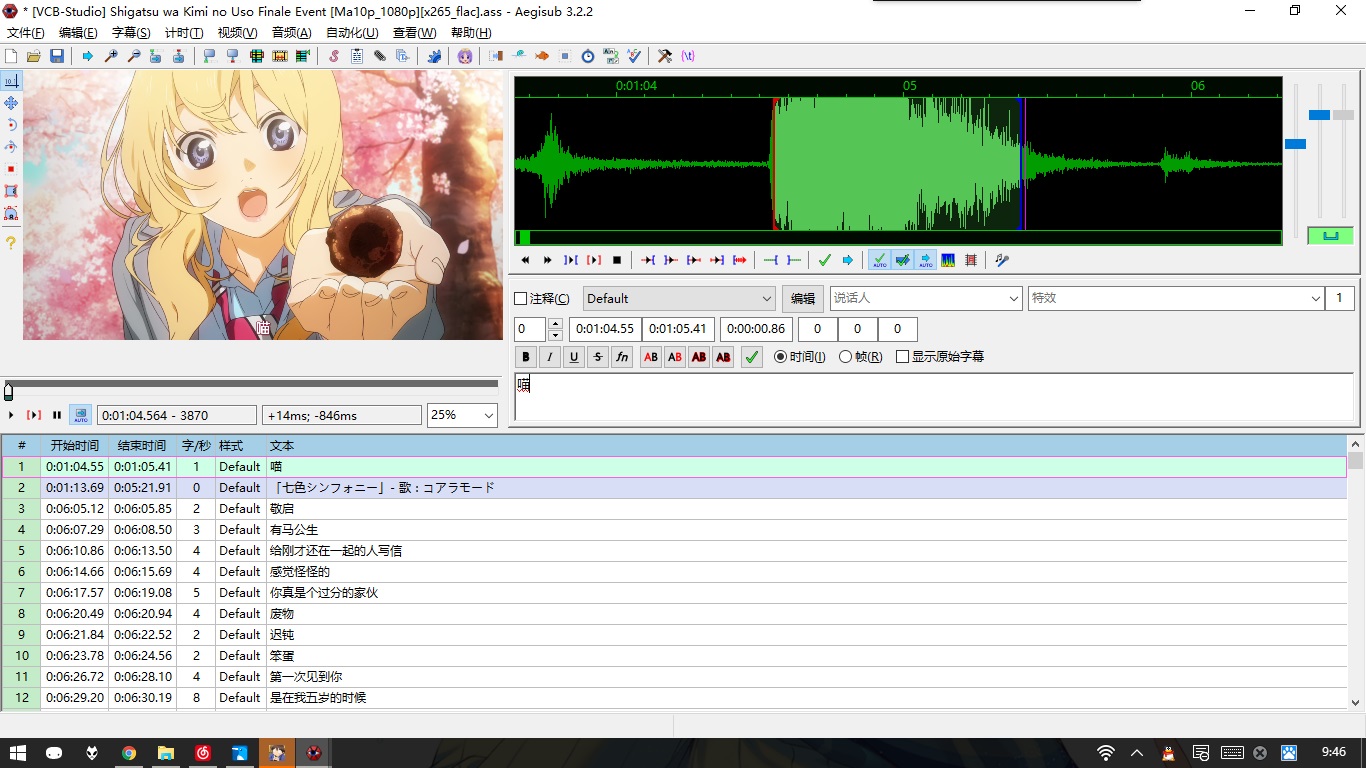Viewport: 1366px width, 768px height.
Task: Enable 显示原始字幕 show original checkbox
Action: (x=903, y=357)
